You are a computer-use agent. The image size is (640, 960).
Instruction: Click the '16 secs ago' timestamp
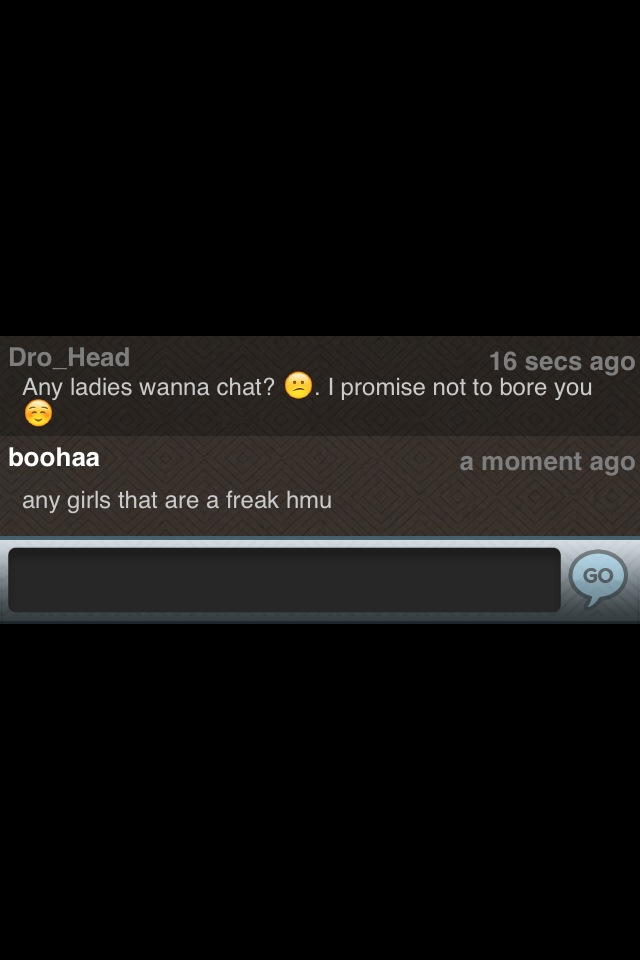[562, 361]
